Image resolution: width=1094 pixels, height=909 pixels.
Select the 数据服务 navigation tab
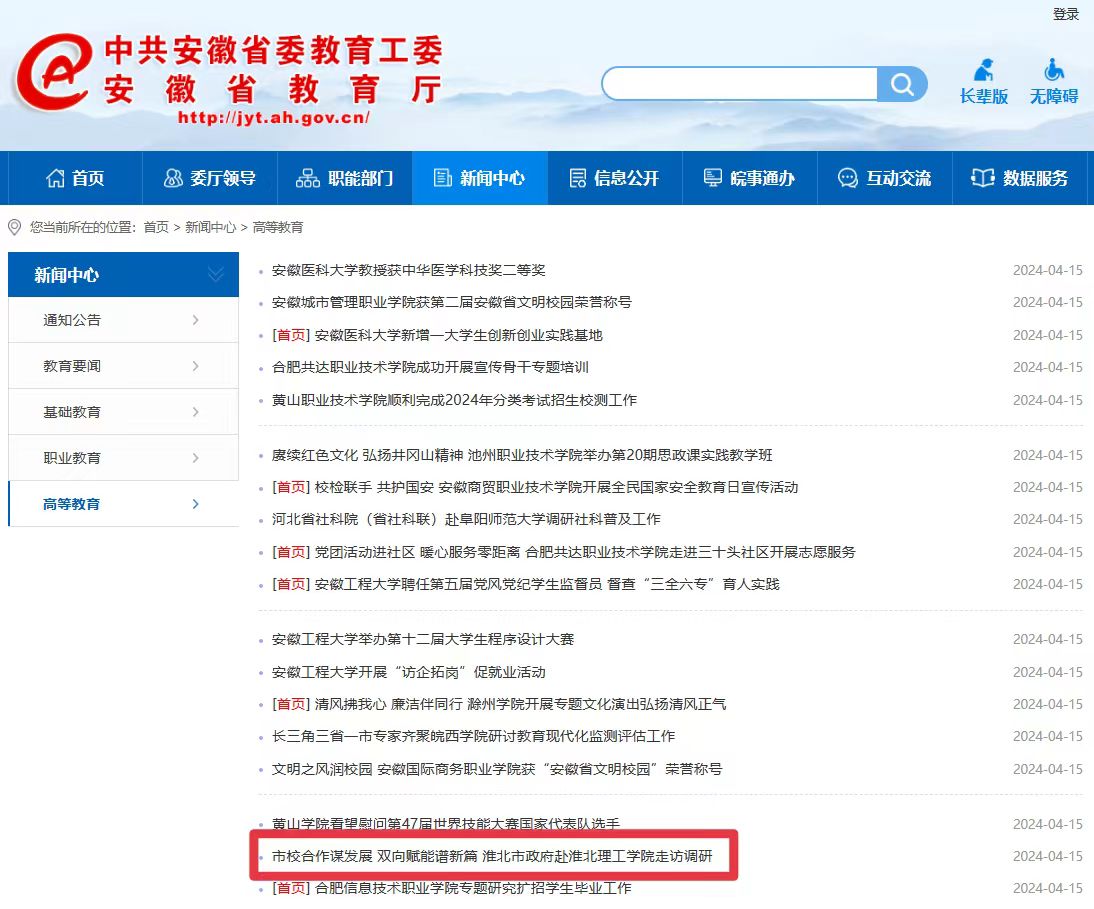pyautogui.click(x=1020, y=178)
